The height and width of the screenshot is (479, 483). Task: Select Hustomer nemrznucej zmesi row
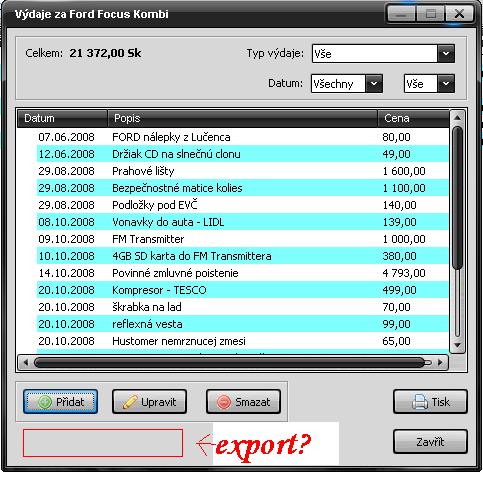pyautogui.click(x=242, y=341)
